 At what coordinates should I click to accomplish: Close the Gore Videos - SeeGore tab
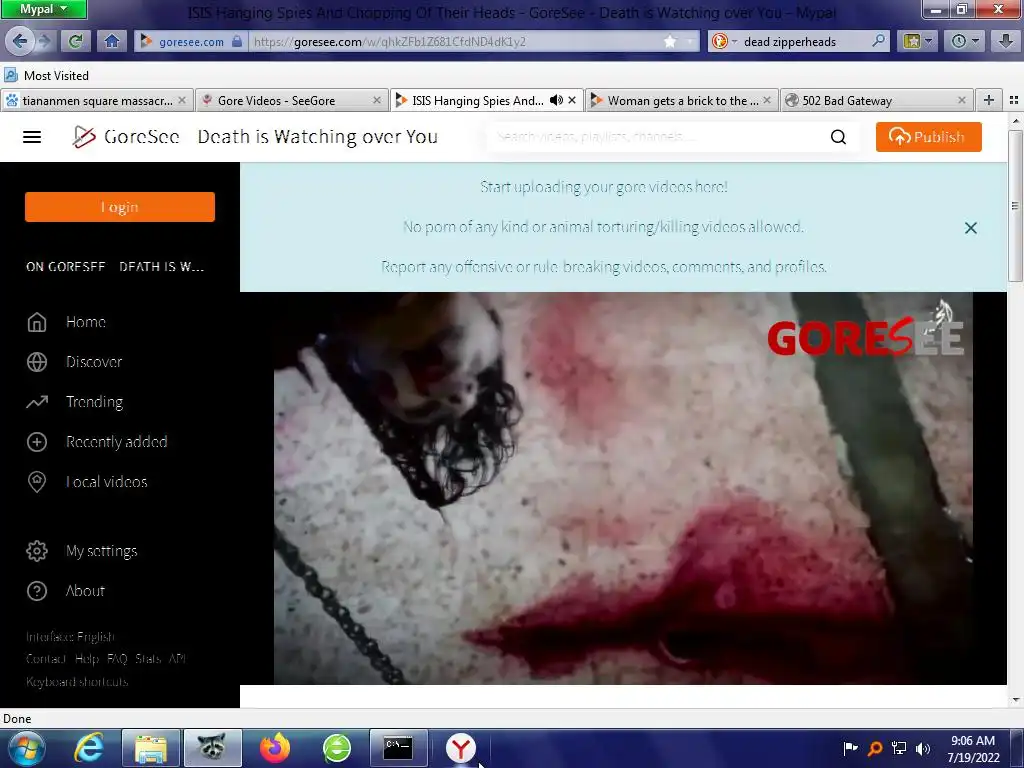click(x=376, y=101)
